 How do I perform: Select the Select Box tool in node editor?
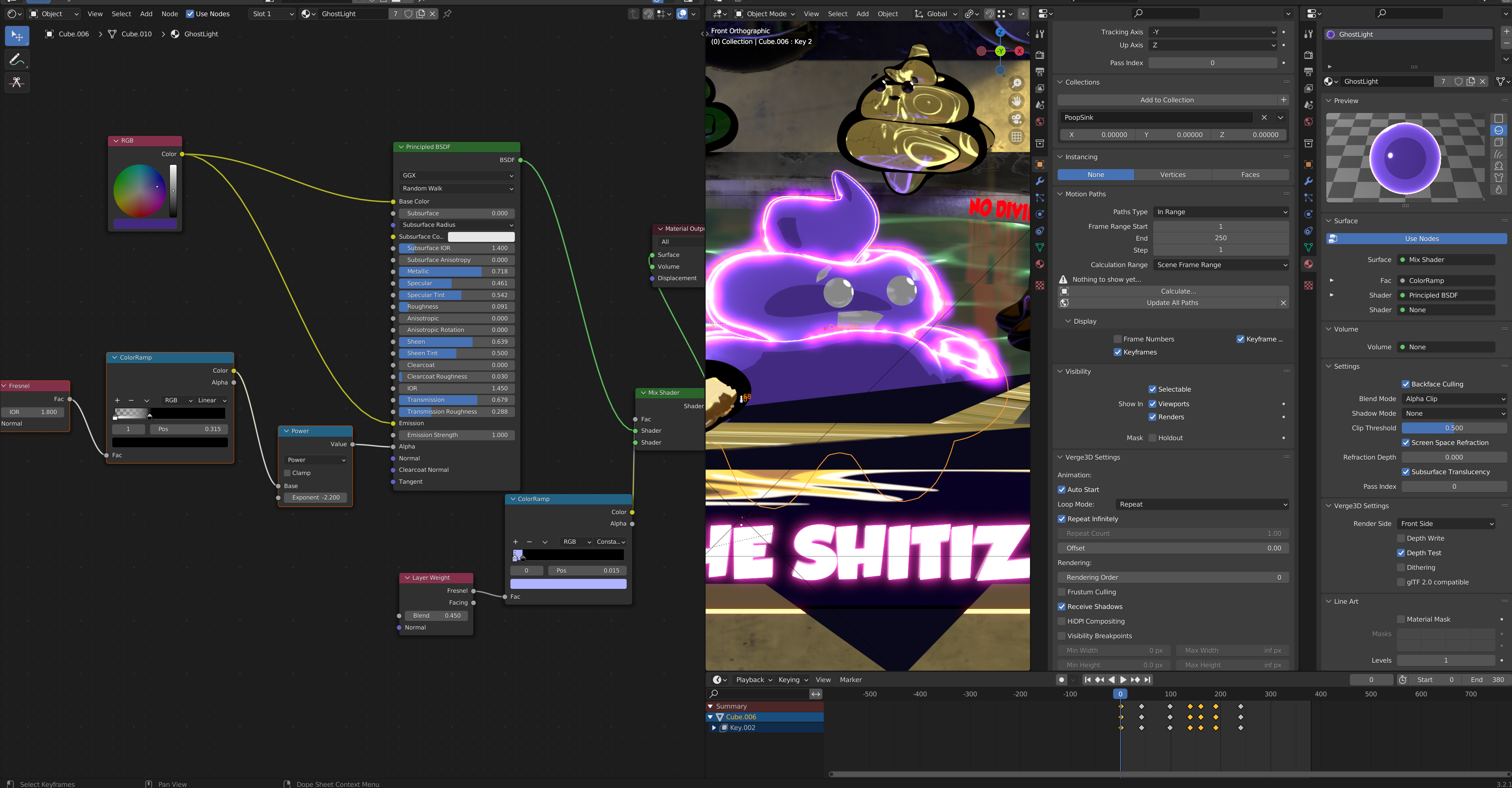pyautogui.click(x=17, y=36)
